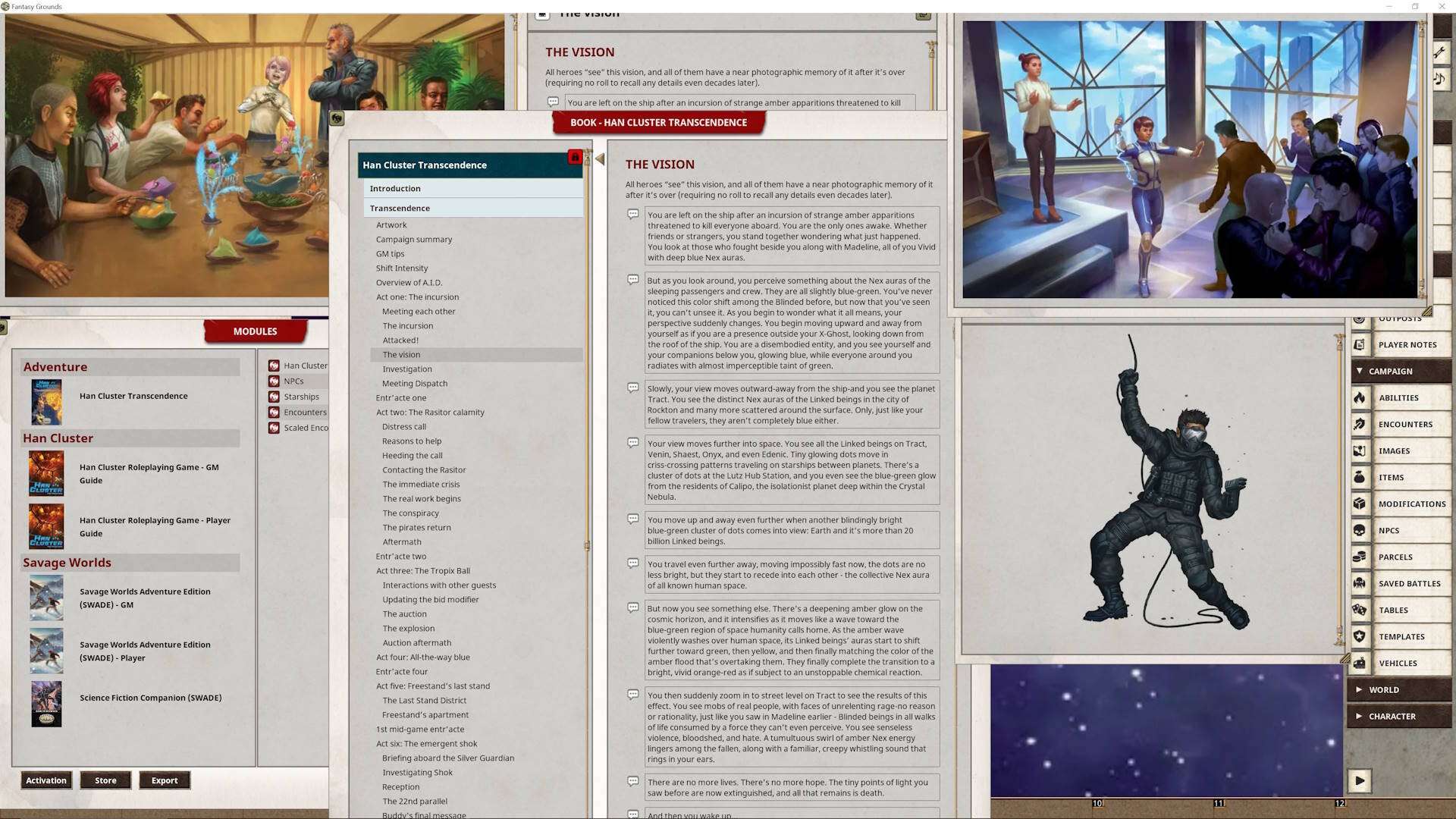
Task: Select the Introduction chapter tab
Action: pos(395,188)
